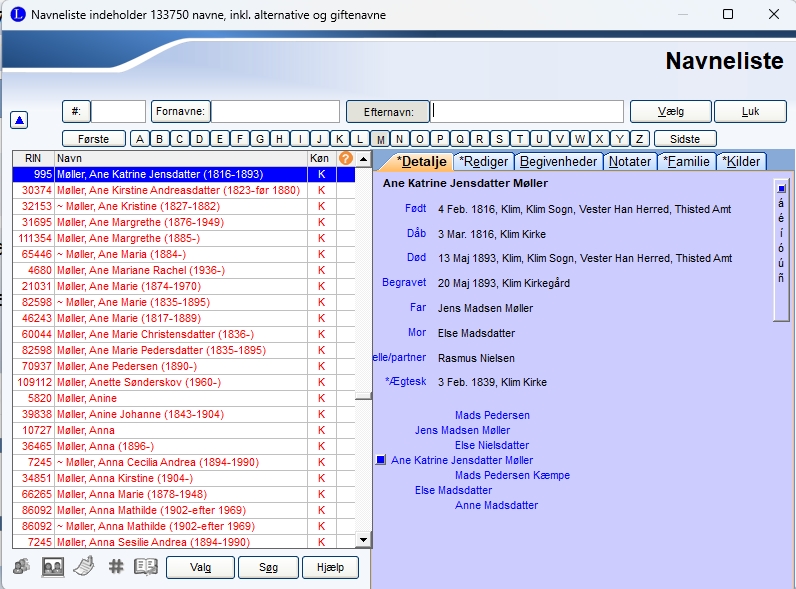Click the blue square beside Ane Katrine in pedigree
This screenshot has height=589, width=796.
[380, 461]
